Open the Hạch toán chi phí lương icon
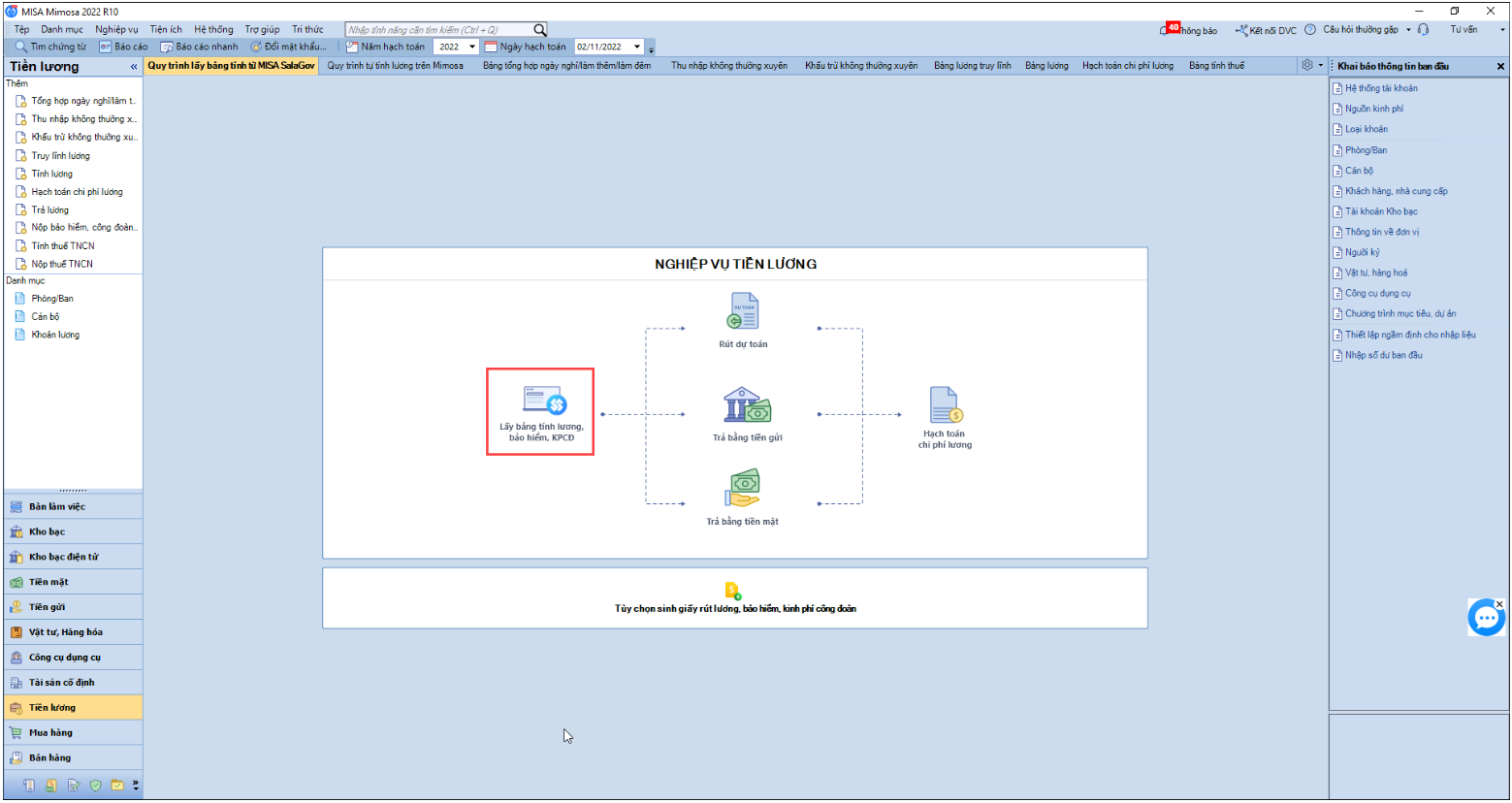 click(x=945, y=404)
